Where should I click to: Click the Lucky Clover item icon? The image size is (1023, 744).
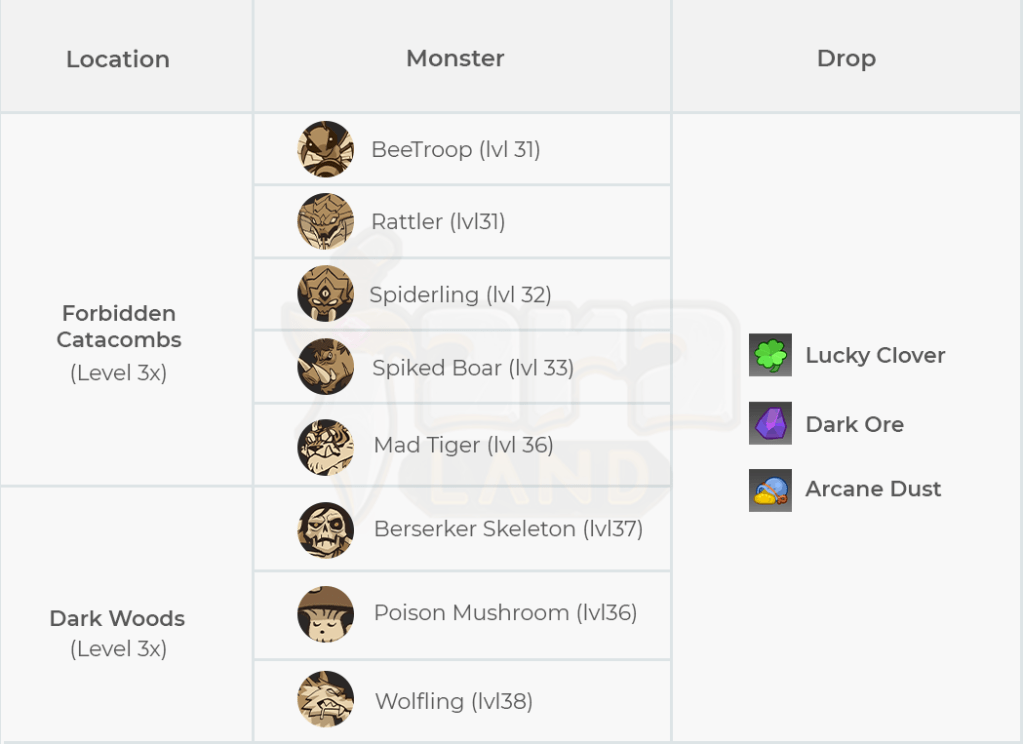tap(770, 355)
